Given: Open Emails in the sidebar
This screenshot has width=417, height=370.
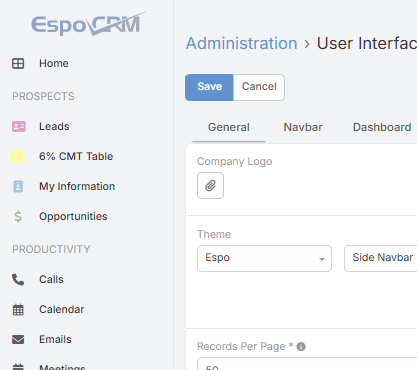Looking at the screenshot, I should click(x=55, y=339).
